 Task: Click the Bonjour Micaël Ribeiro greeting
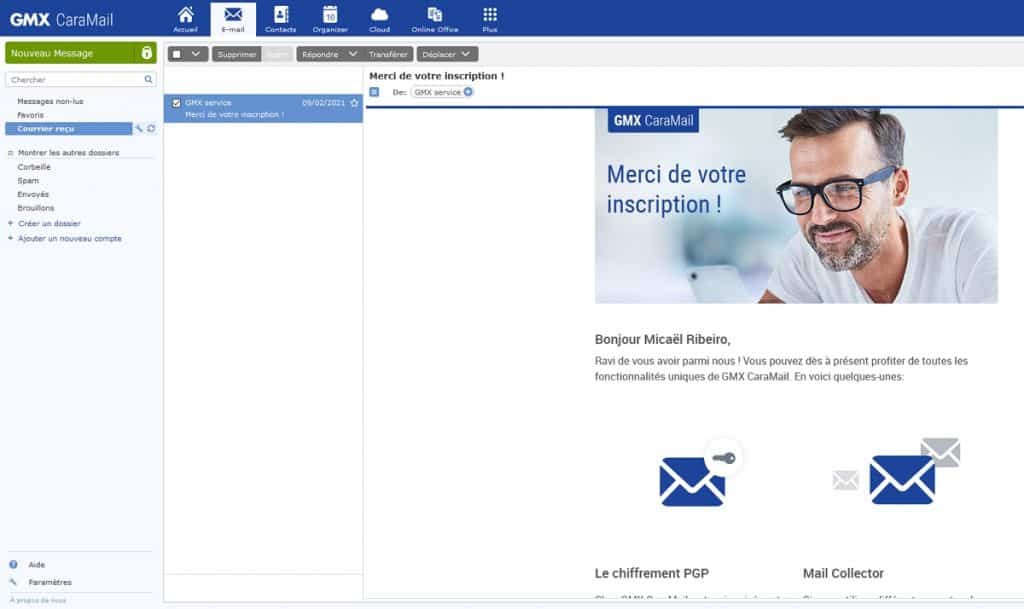(x=662, y=339)
